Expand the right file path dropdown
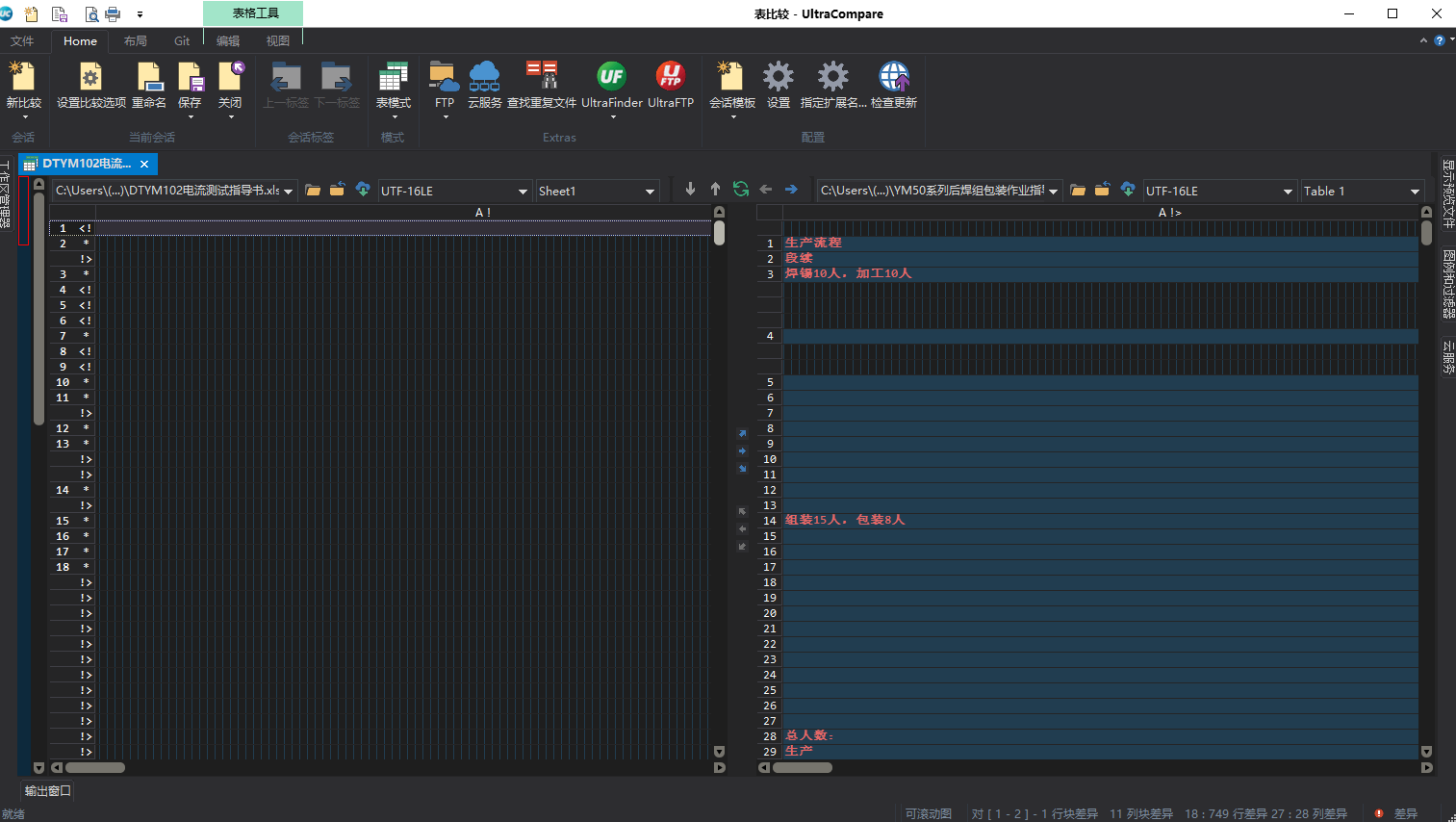 click(x=1054, y=192)
